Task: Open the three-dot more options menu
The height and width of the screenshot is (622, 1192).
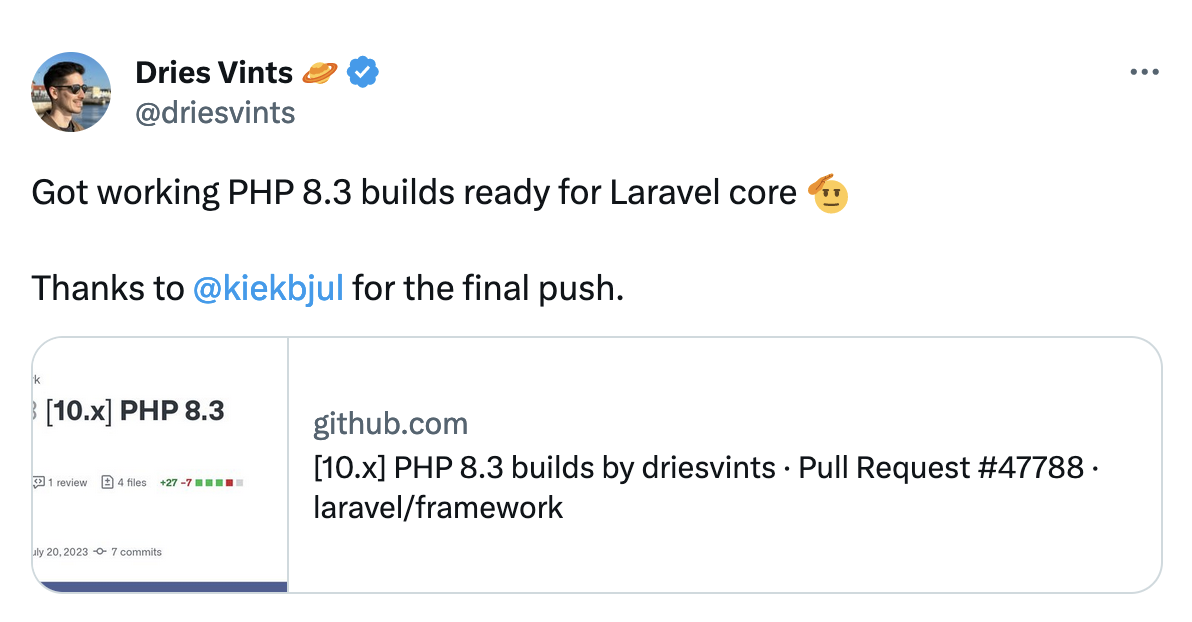Action: click(1144, 72)
